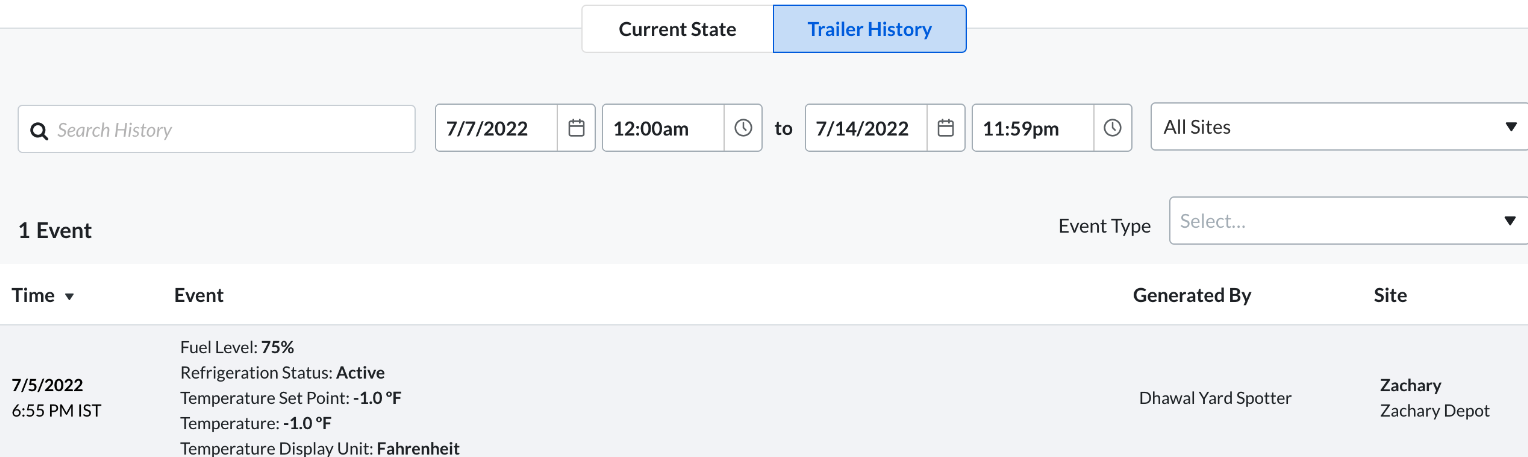Select the Trailer History tab

(x=869, y=29)
